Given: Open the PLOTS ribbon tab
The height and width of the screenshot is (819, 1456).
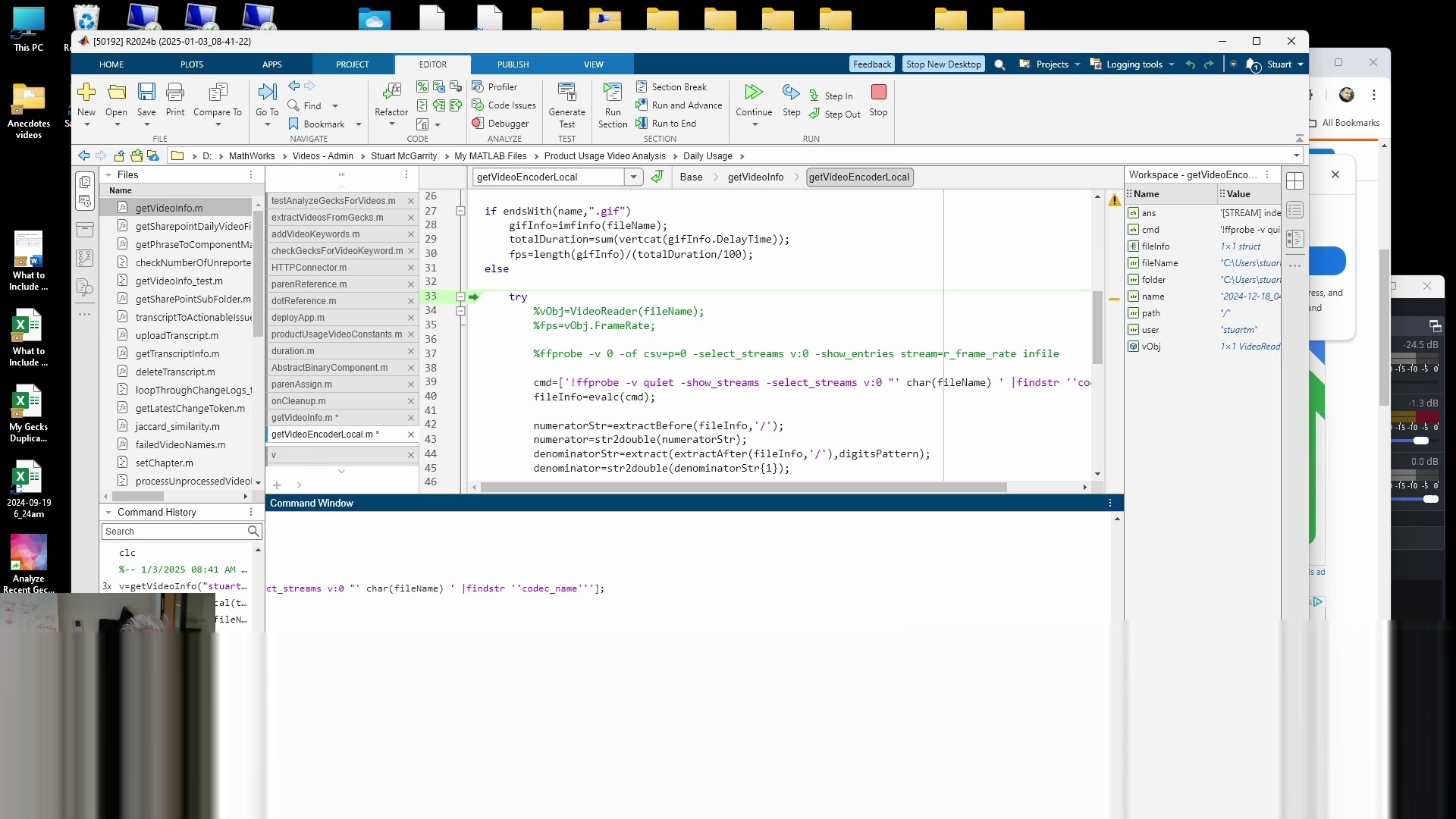Looking at the screenshot, I should [192, 64].
